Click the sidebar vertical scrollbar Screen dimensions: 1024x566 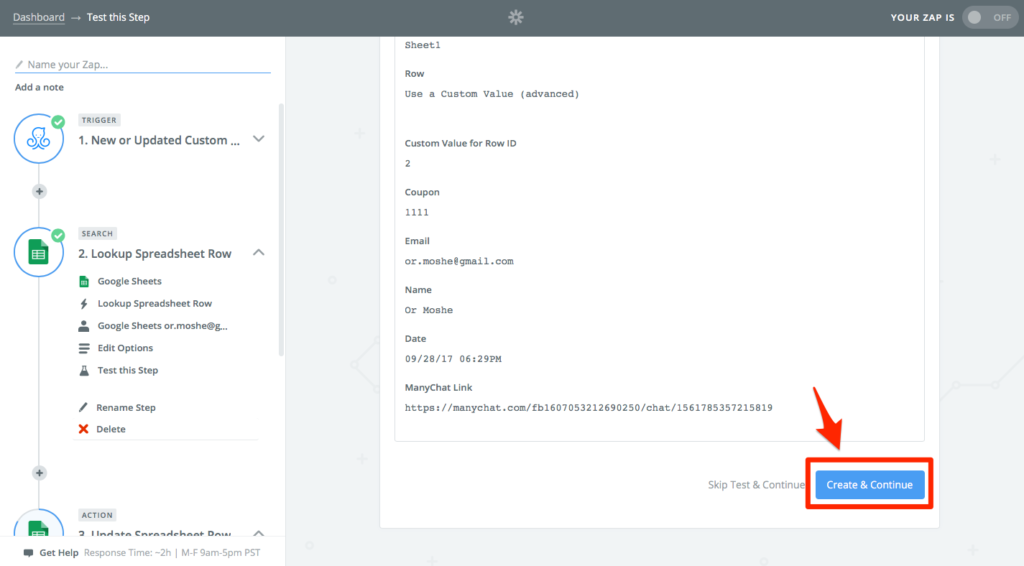[281, 228]
